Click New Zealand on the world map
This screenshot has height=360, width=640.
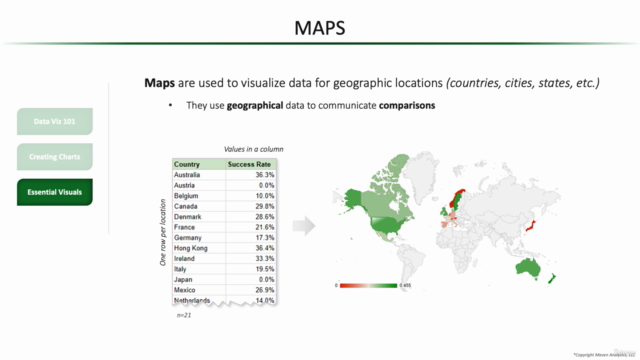tap(552, 279)
